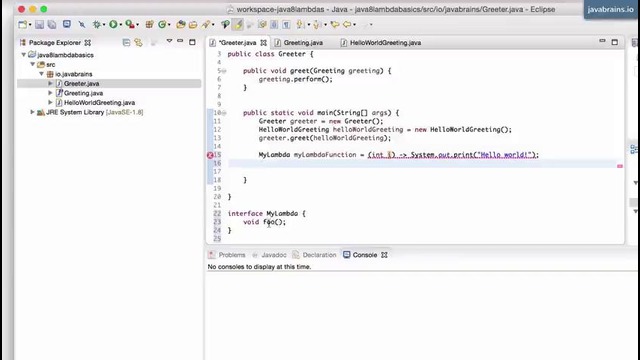Close the Greeter.java editor tab
The width and height of the screenshot is (640, 360).
264,42
